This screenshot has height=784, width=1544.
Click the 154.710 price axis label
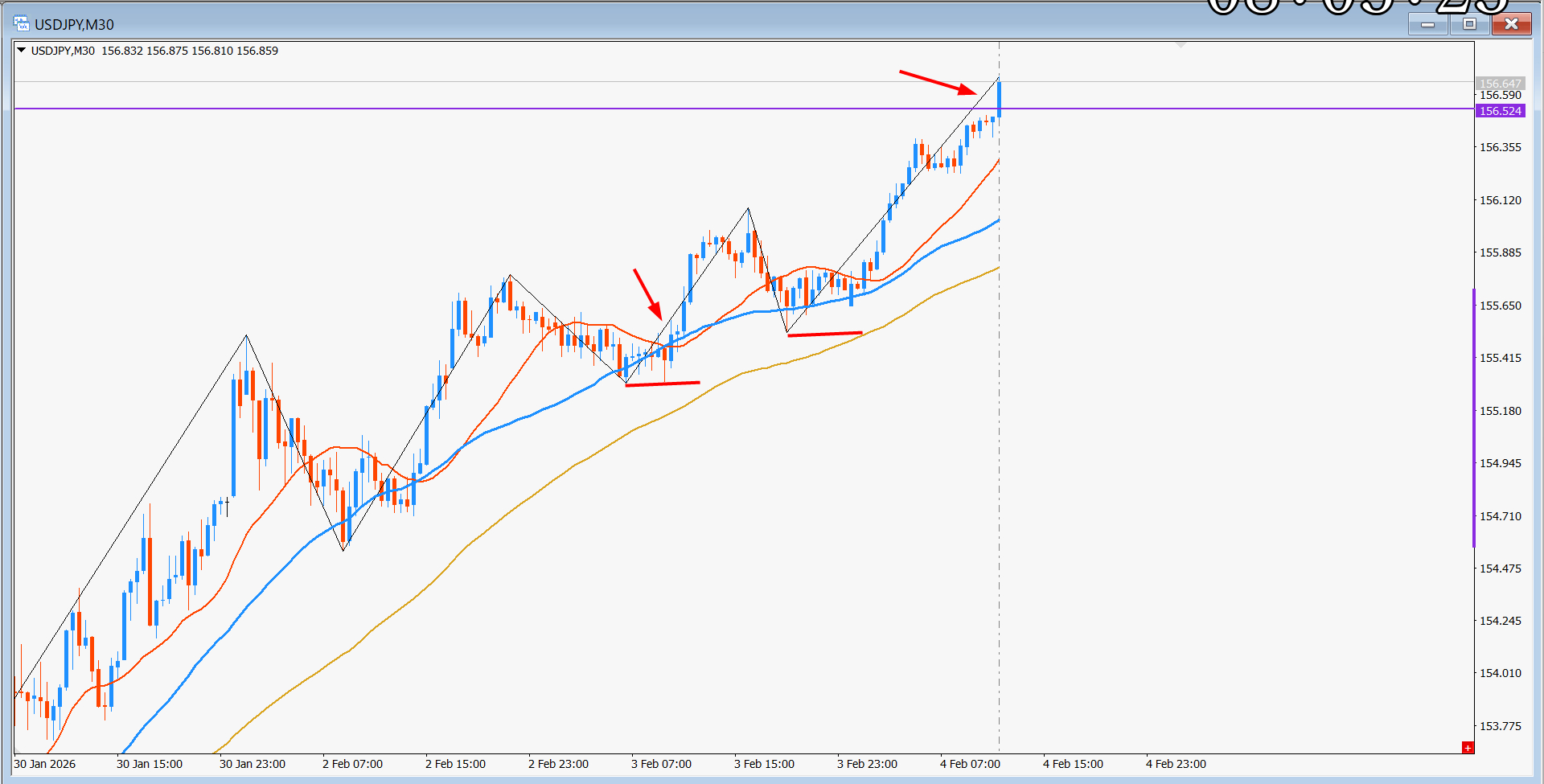pyautogui.click(x=1501, y=516)
